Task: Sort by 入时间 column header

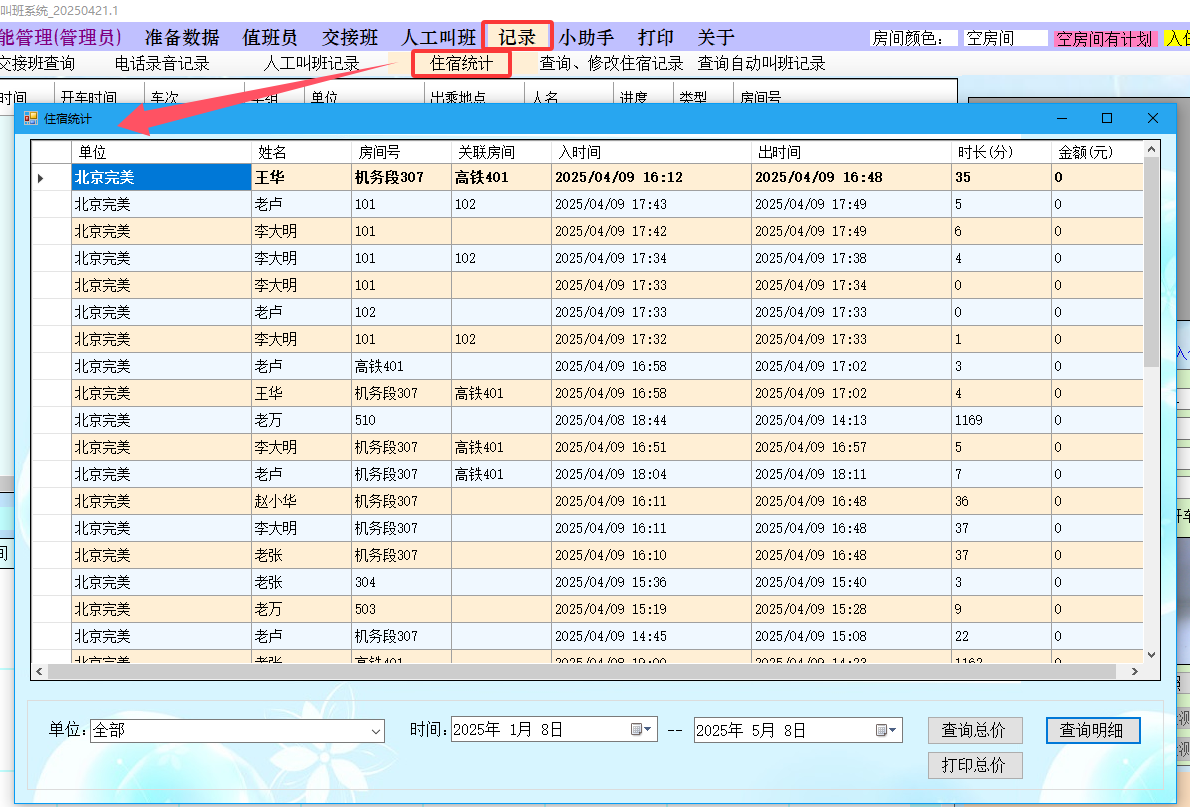Action: tap(651, 152)
